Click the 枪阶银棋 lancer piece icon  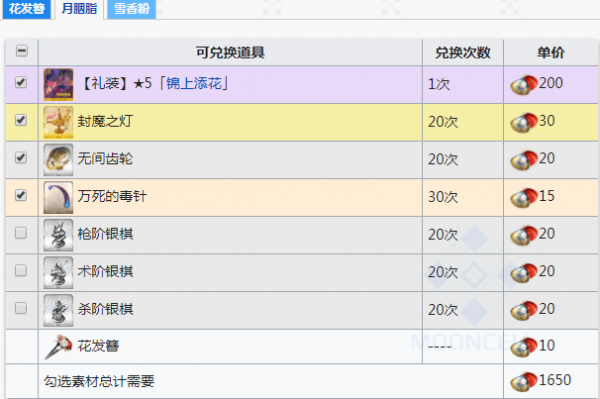(58, 235)
